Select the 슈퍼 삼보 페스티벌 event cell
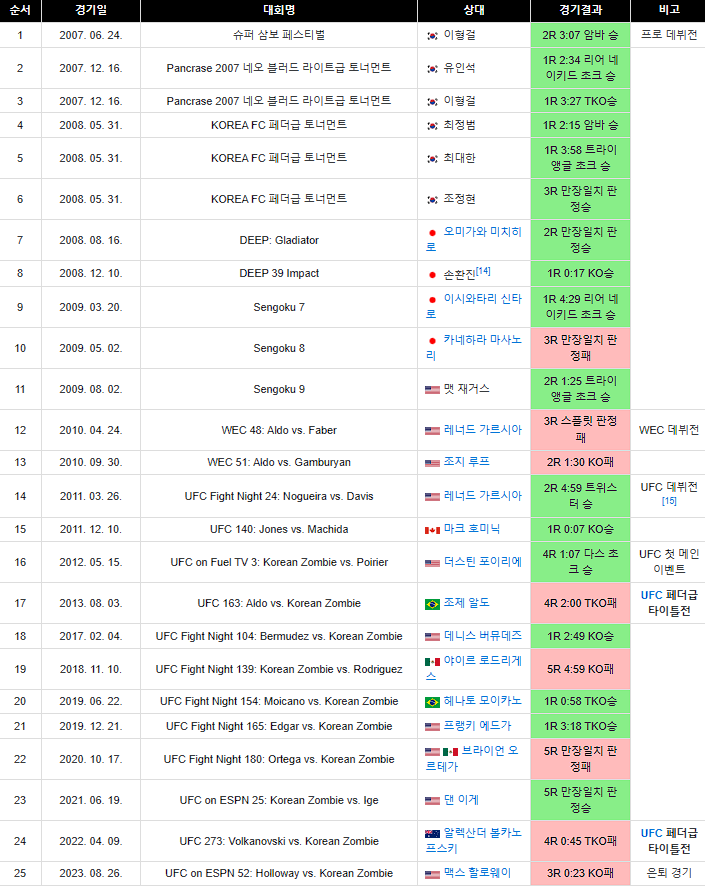The height and width of the screenshot is (886, 705). coord(279,35)
